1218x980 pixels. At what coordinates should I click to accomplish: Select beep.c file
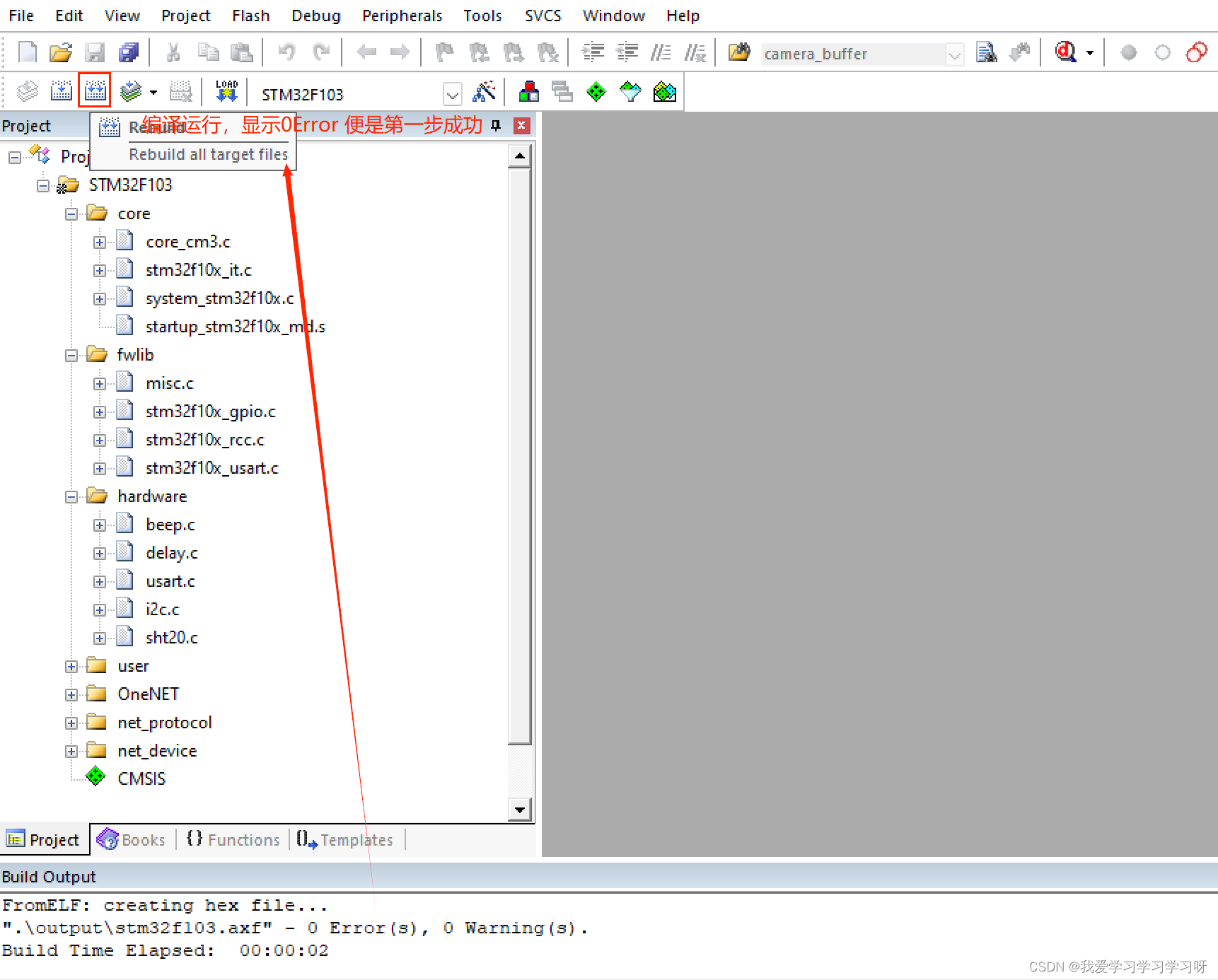(x=170, y=525)
